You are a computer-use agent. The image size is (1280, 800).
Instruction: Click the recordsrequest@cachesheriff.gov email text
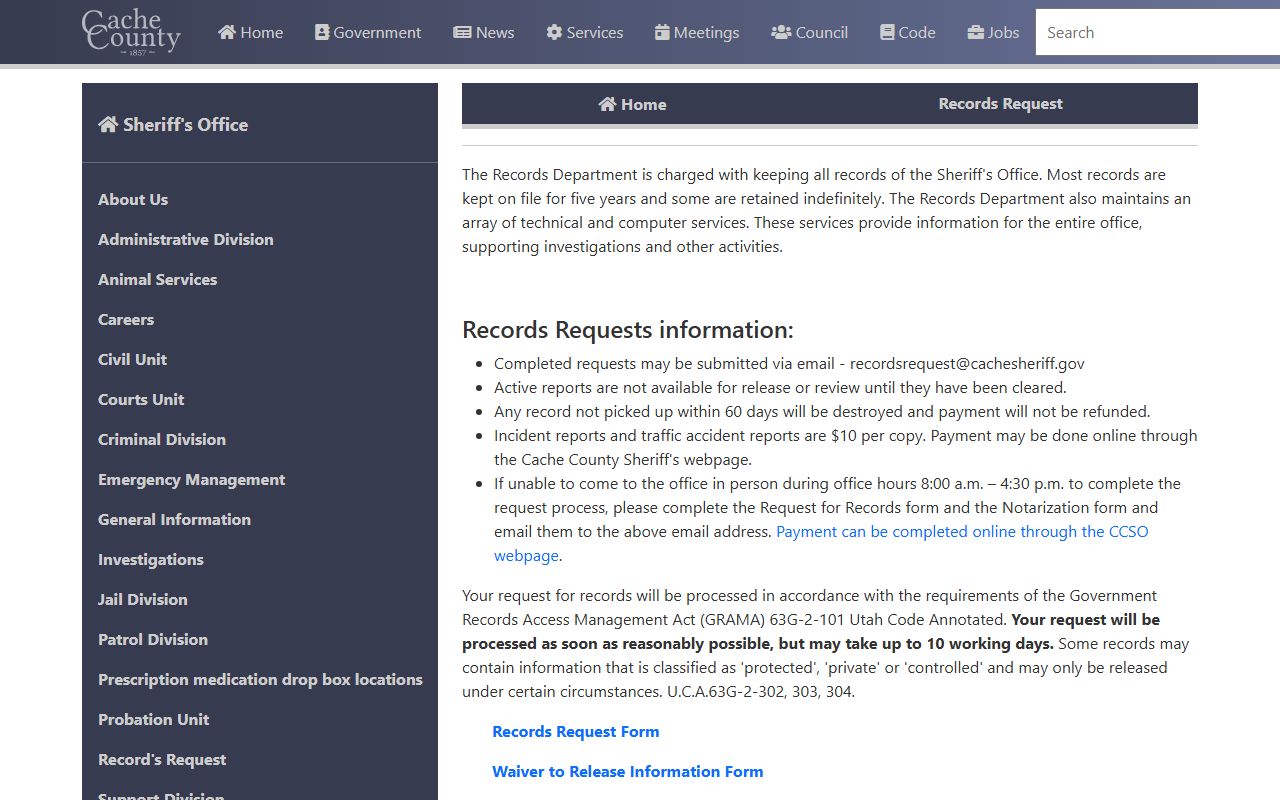pos(967,363)
